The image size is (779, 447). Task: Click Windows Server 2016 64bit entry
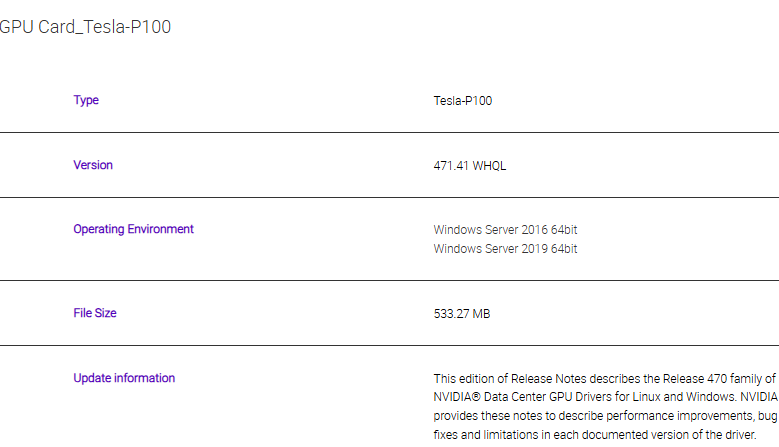click(505, 230)
